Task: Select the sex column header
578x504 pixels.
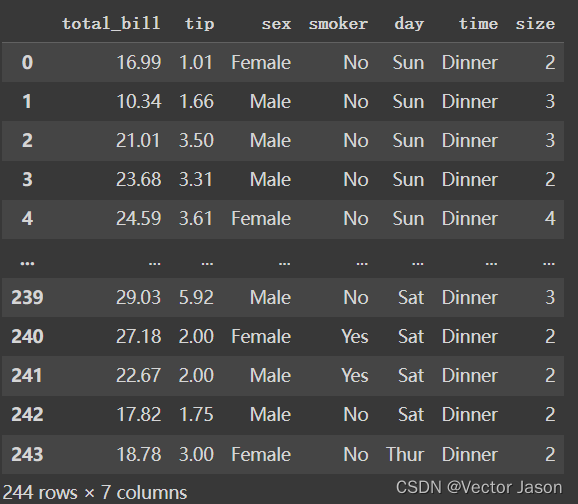Action: pos(276,24)
